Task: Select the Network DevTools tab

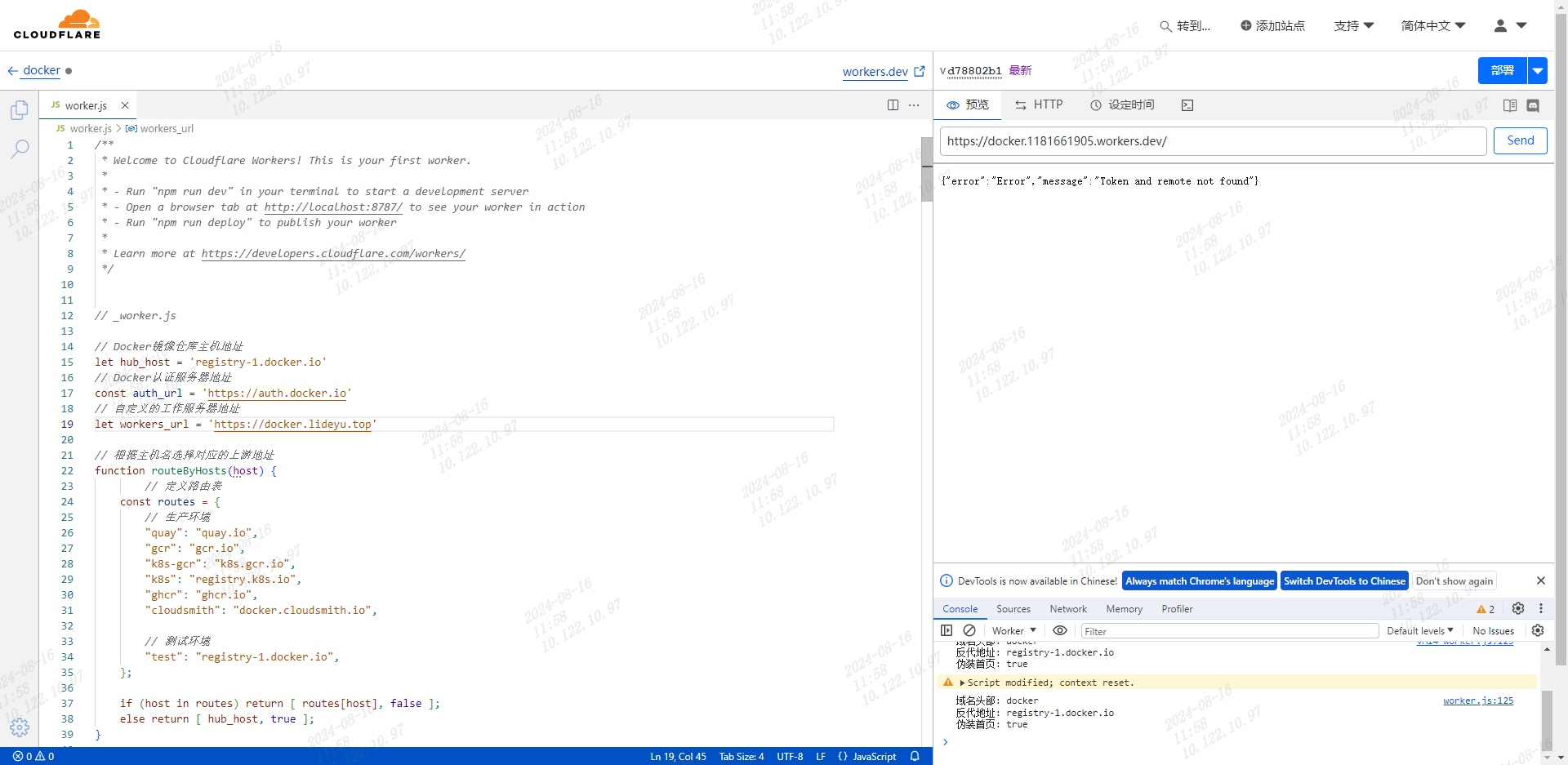Action: [x=1068, y=609]
